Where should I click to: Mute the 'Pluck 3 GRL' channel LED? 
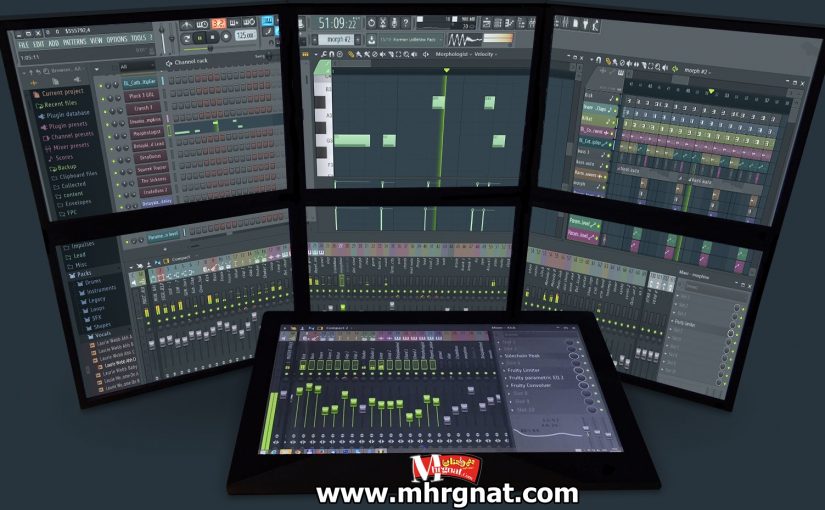tap(103, 98)
